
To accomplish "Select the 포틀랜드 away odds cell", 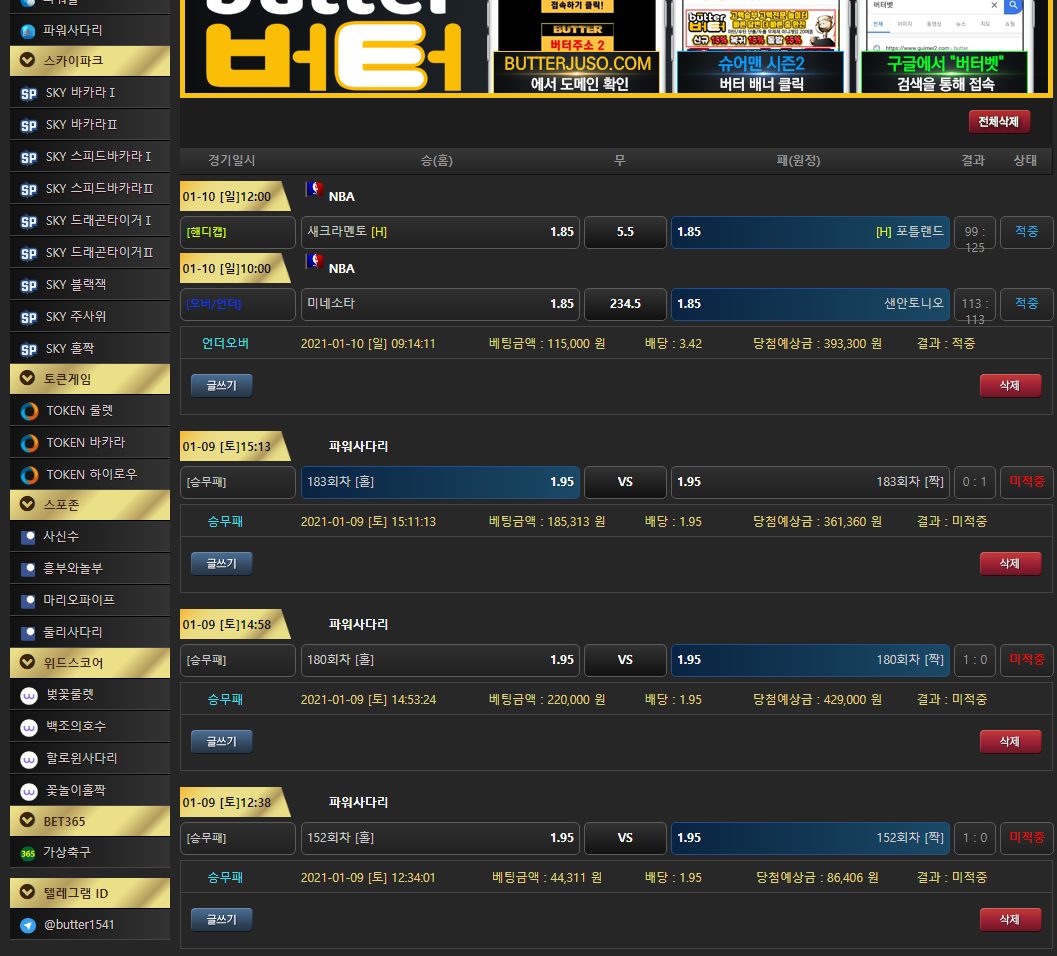I will pyautogui.click(x=810, y=232).
